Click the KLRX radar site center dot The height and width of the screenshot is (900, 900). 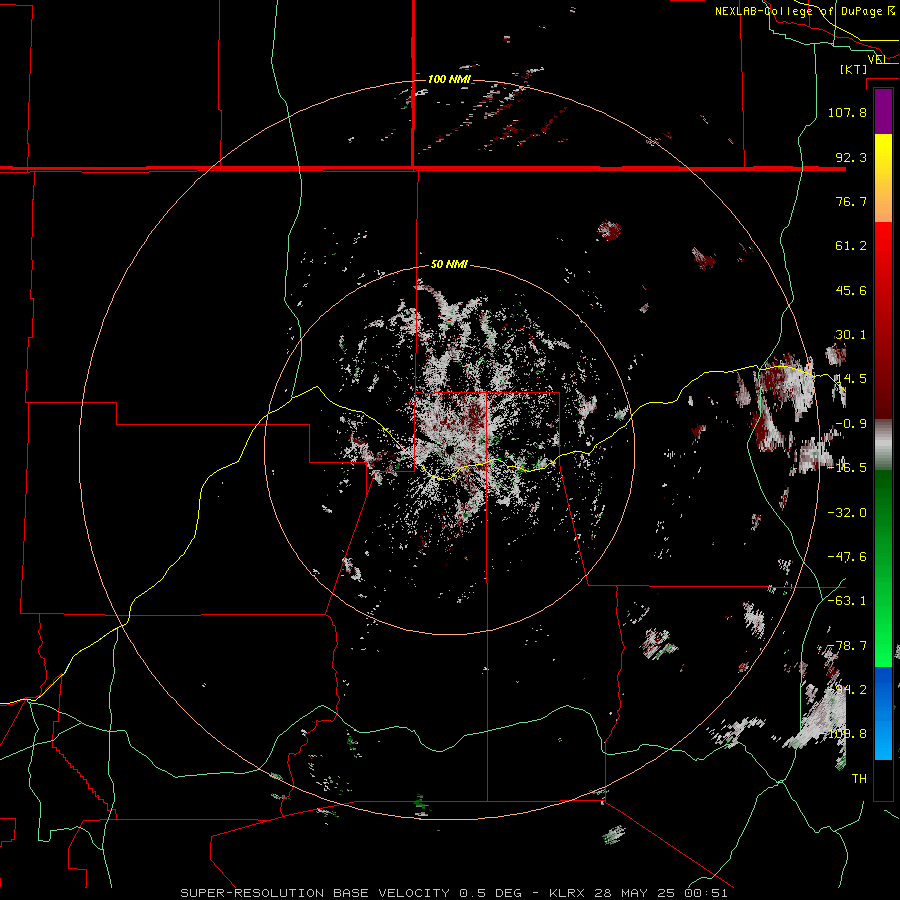click(449, 449)
